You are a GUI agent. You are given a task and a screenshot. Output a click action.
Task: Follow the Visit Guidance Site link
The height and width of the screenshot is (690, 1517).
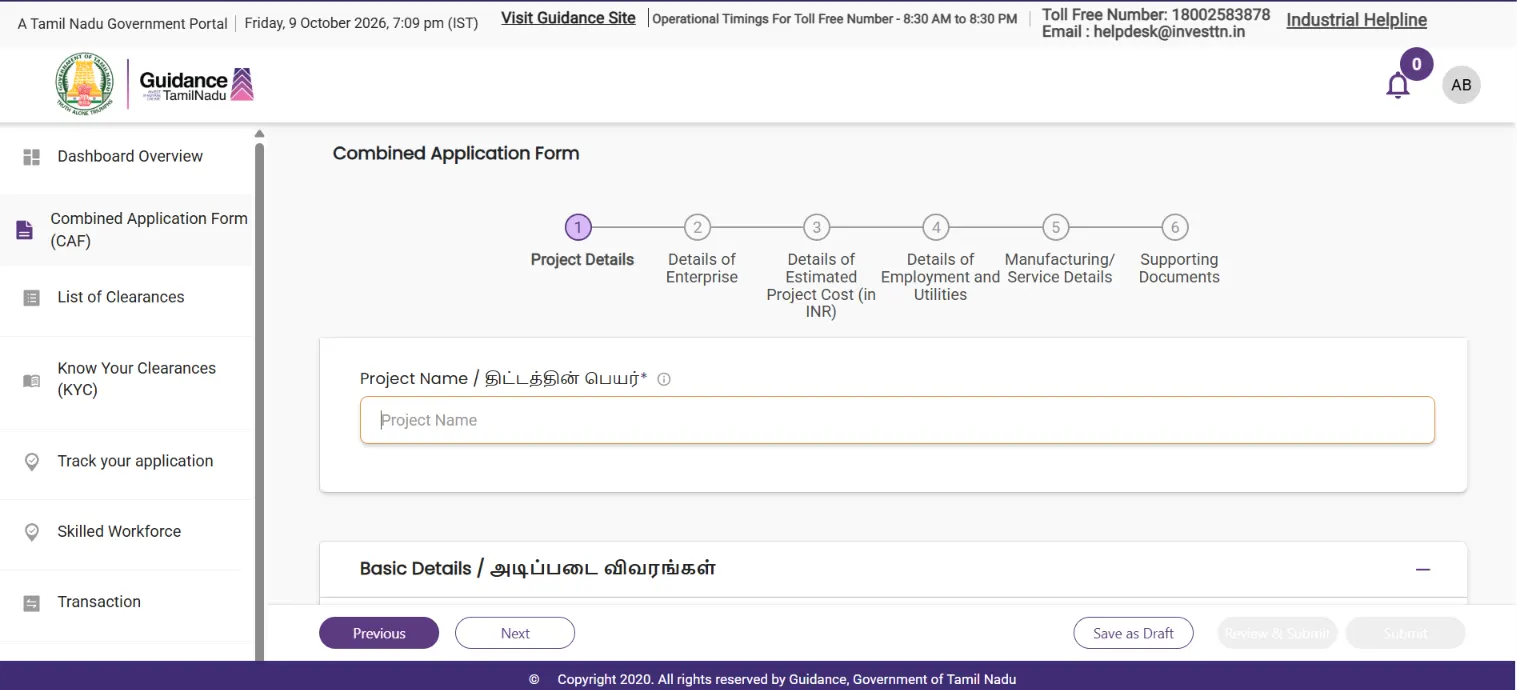point(568,18)
